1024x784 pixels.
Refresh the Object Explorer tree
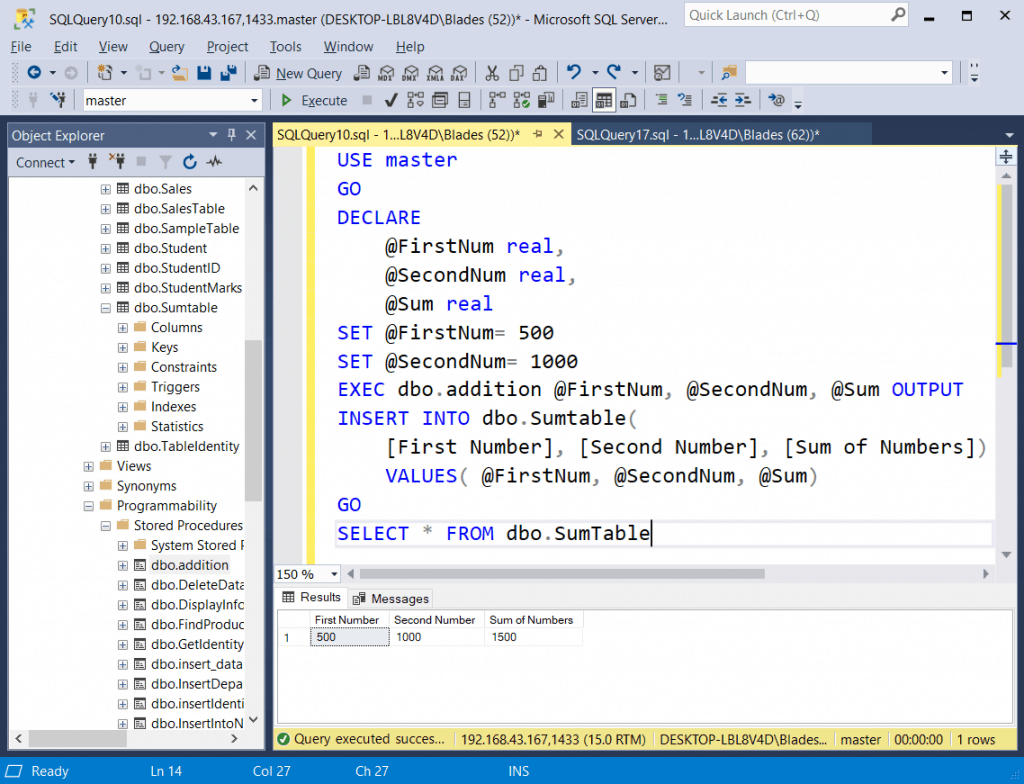[x=190, y=162]
